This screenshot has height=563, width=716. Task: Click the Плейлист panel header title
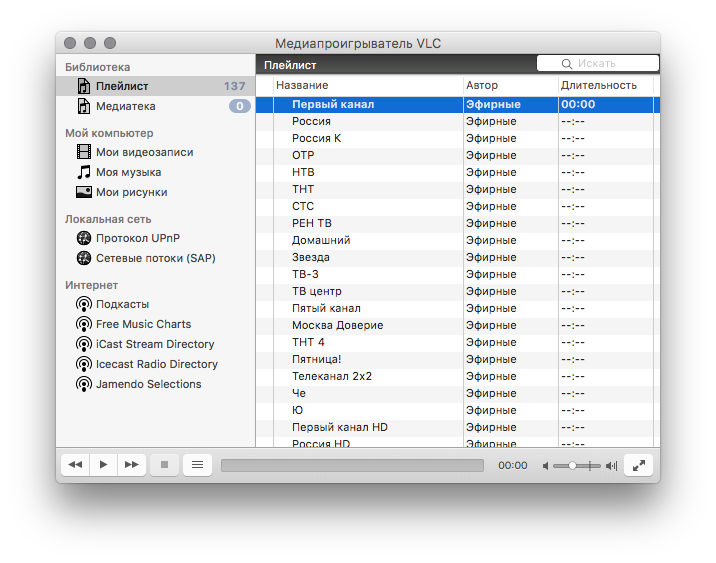(x=290, y=65)
